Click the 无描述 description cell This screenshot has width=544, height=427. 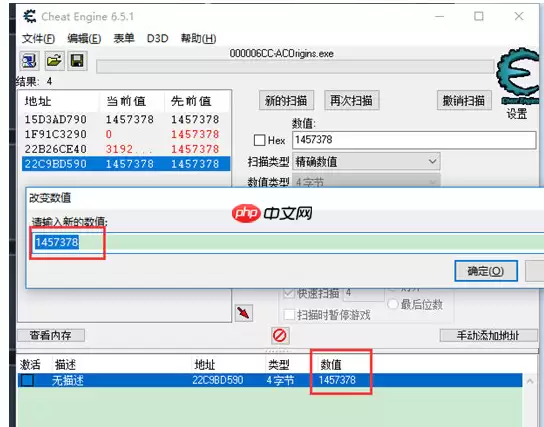coord(68,381)
